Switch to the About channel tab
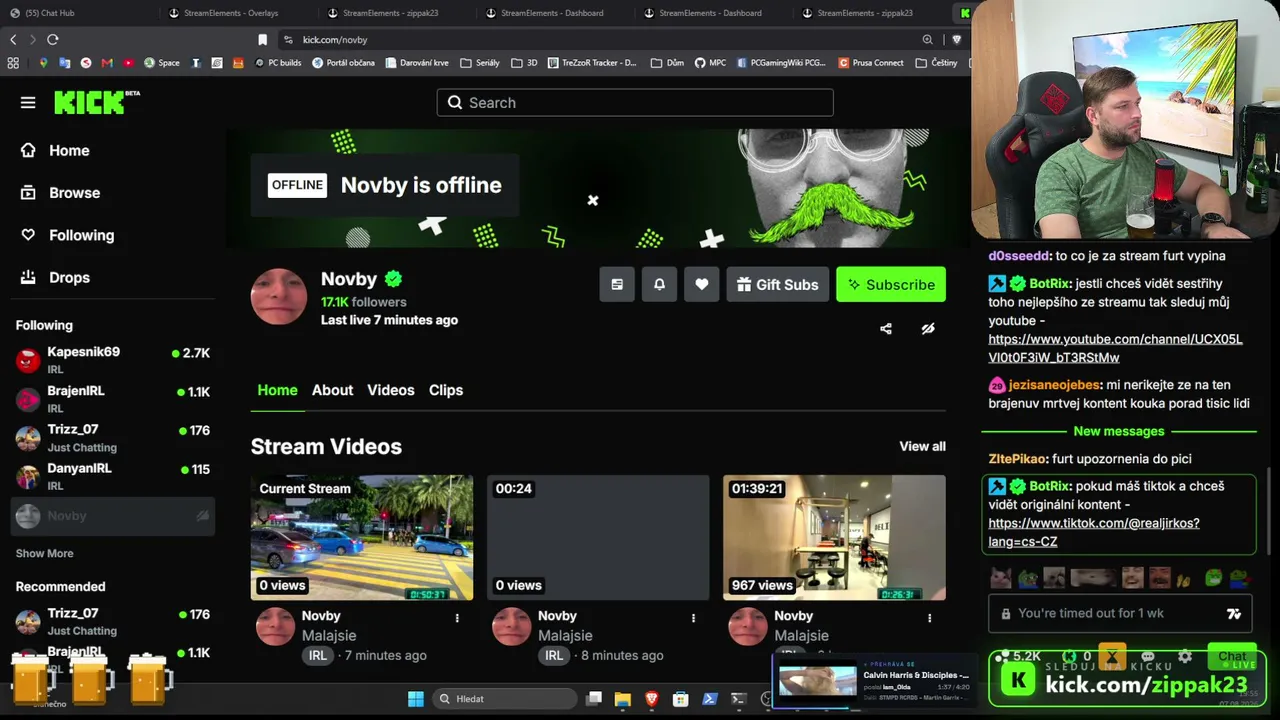1280x720 pixels. [332, 390]
